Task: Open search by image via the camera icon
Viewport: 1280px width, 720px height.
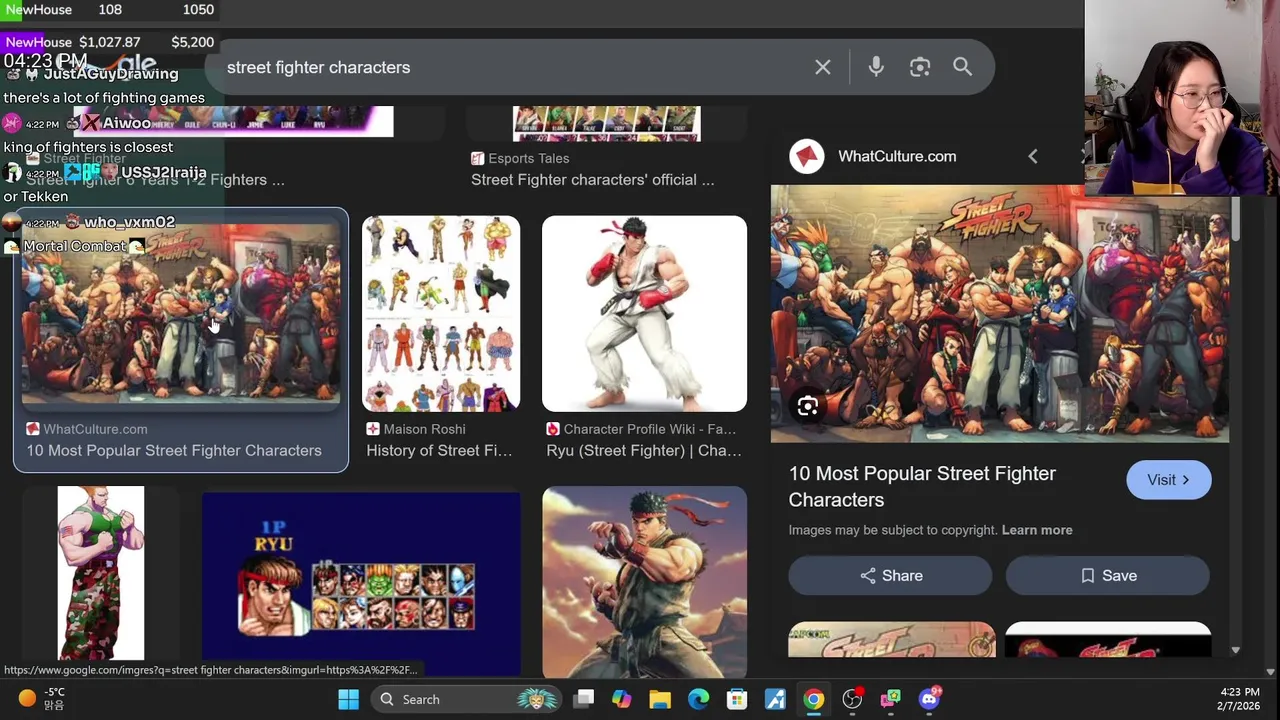Action: point(920,67)
